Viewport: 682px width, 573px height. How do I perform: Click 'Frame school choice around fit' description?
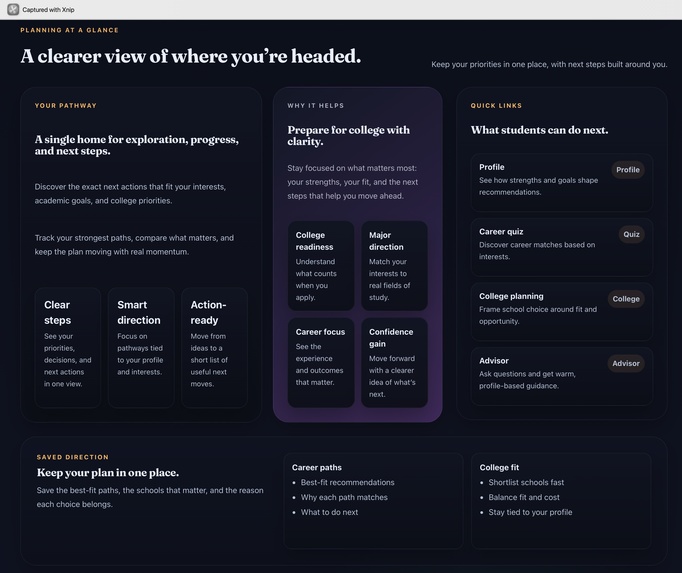pyautogui.click(x=538, y=315)
